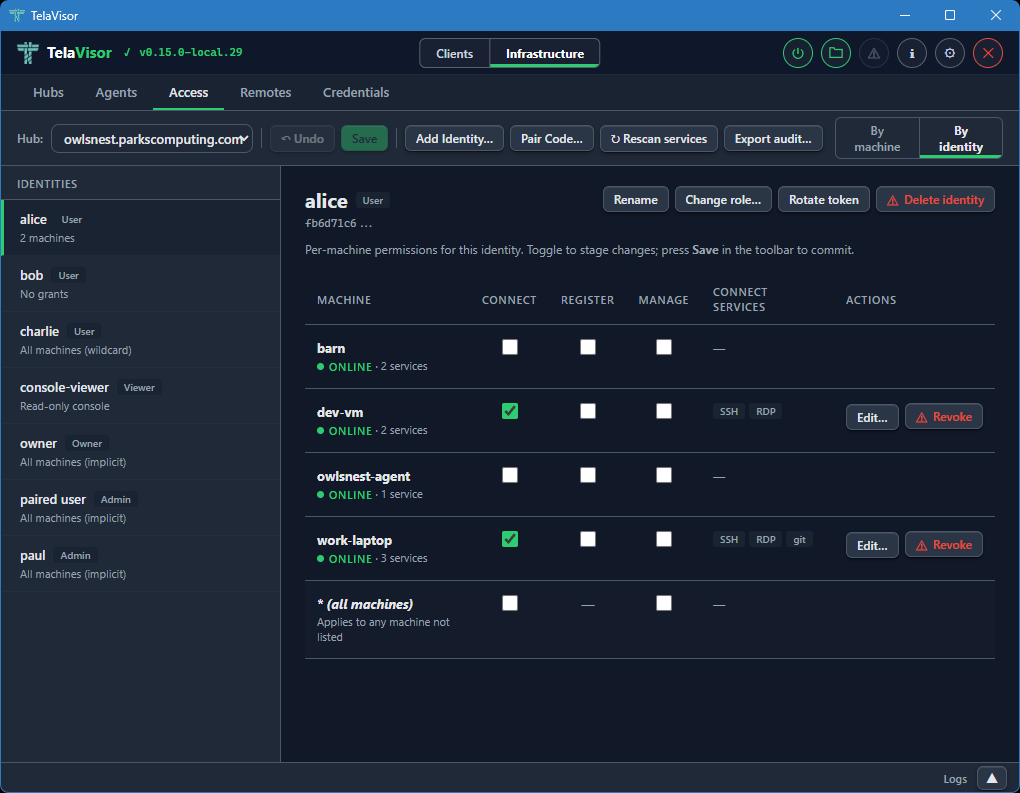The height and width of the screenshot is (793, 1020).
Task: Click Pair Code button
Action: click(x=552, y=139)
